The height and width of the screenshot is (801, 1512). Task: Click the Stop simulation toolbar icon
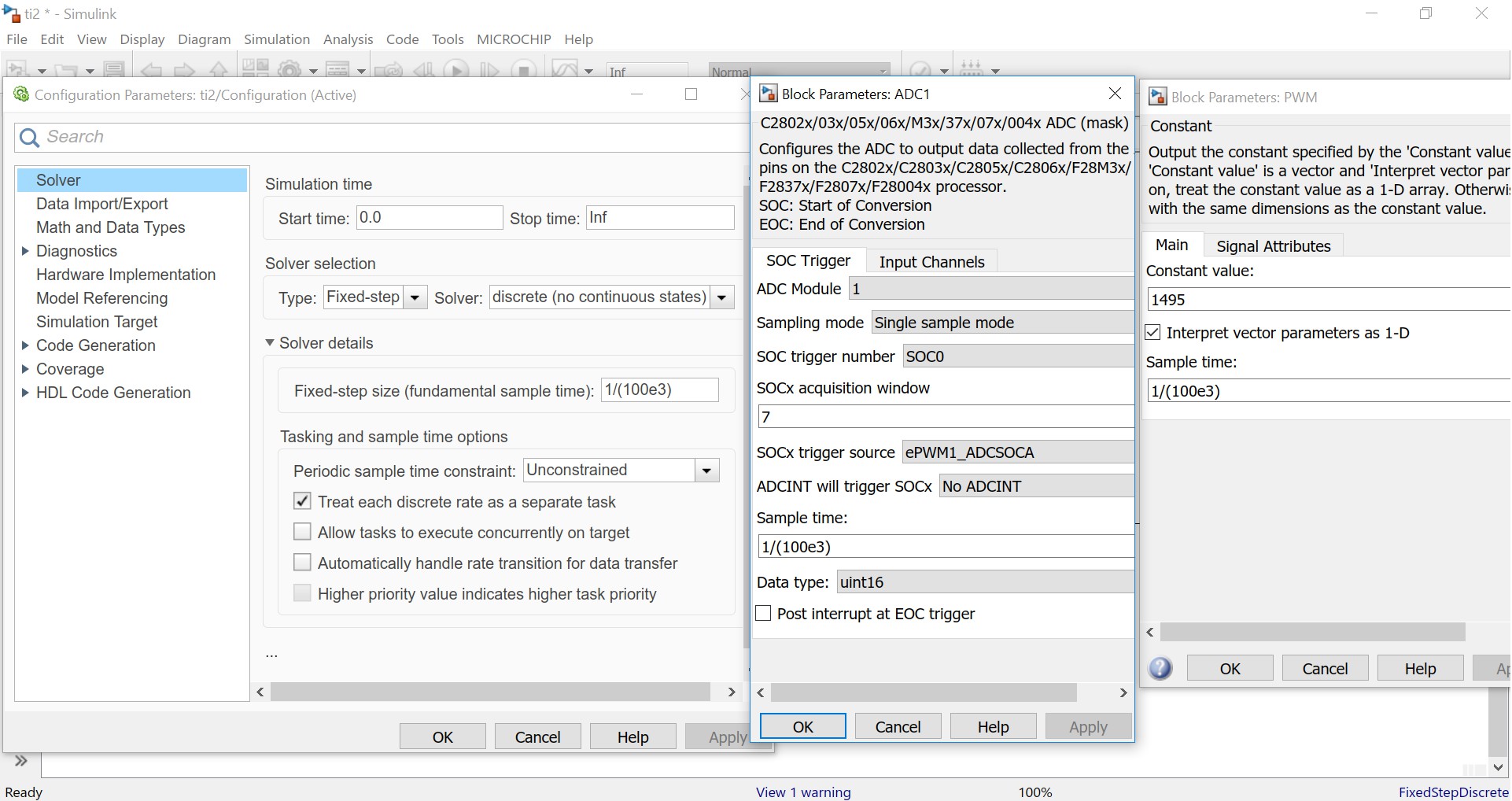coord(523,70)
